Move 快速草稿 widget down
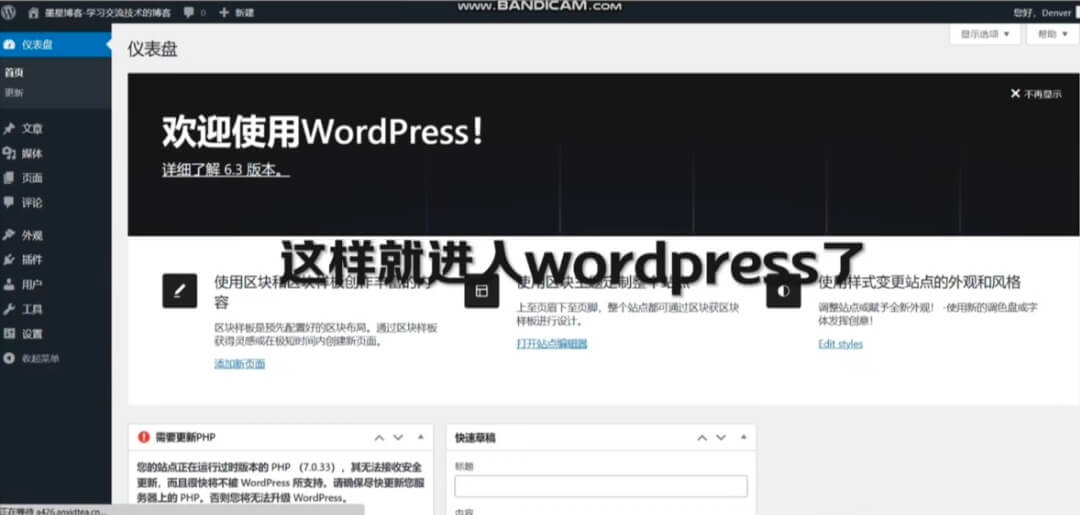The height and width of the screenshot is (515, 1080). point(721,438)
